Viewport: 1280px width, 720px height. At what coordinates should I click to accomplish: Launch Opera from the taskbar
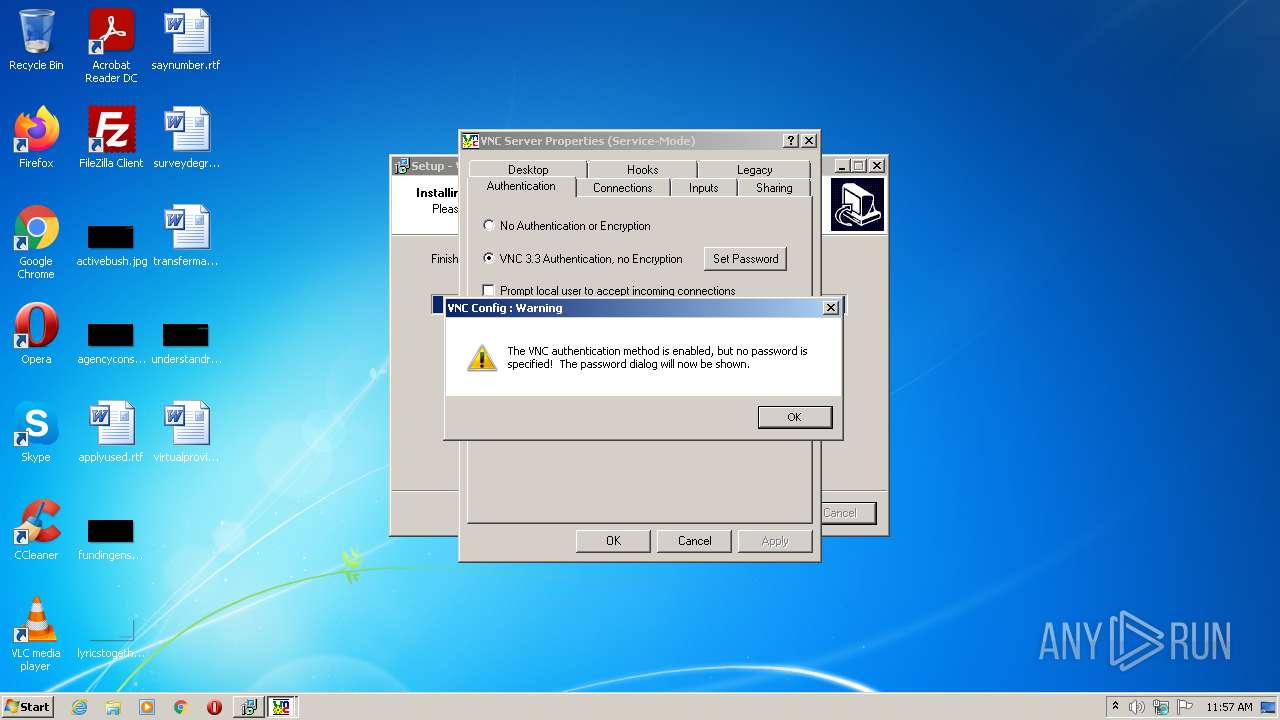coord(214,707)
